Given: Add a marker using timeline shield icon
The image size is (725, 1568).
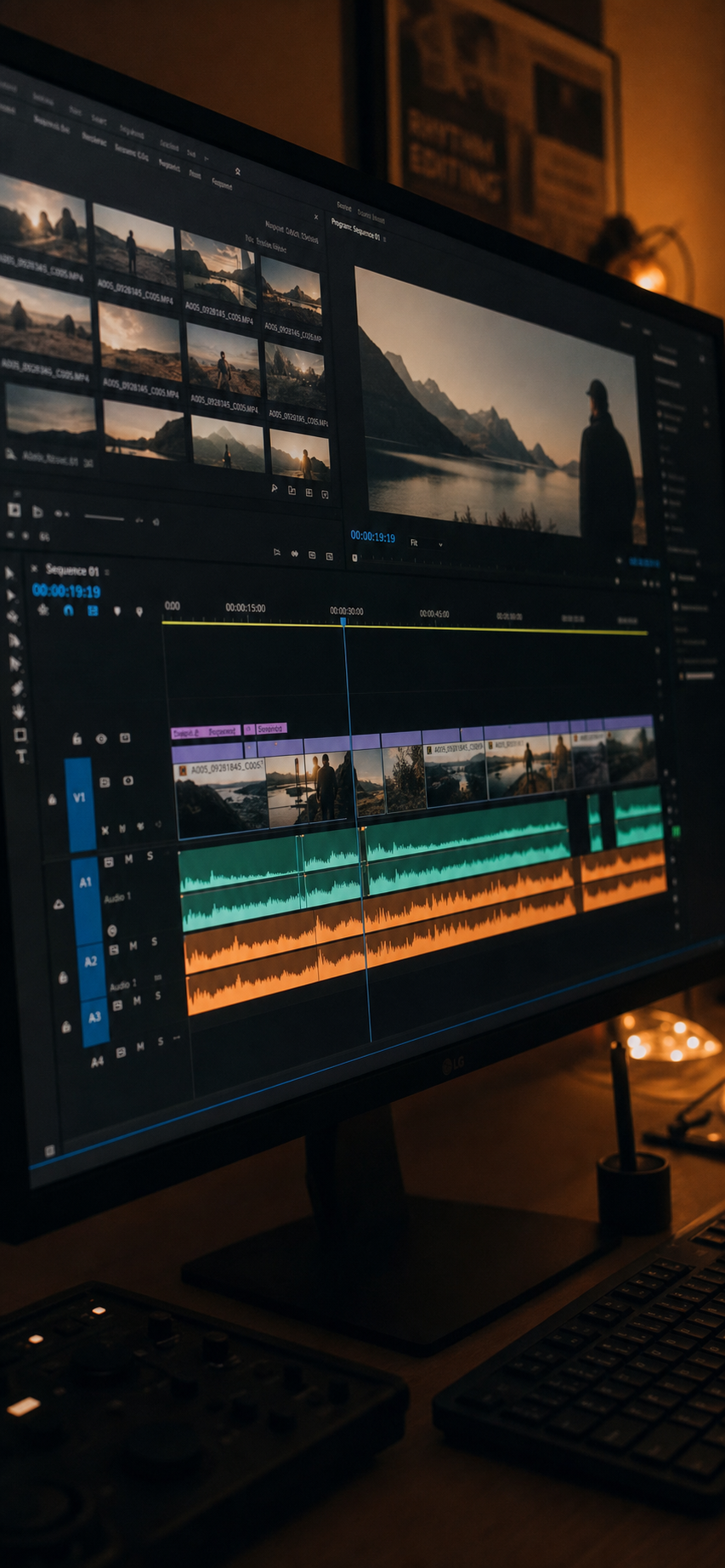Looking at the screenshot, I should coord(116,611).
